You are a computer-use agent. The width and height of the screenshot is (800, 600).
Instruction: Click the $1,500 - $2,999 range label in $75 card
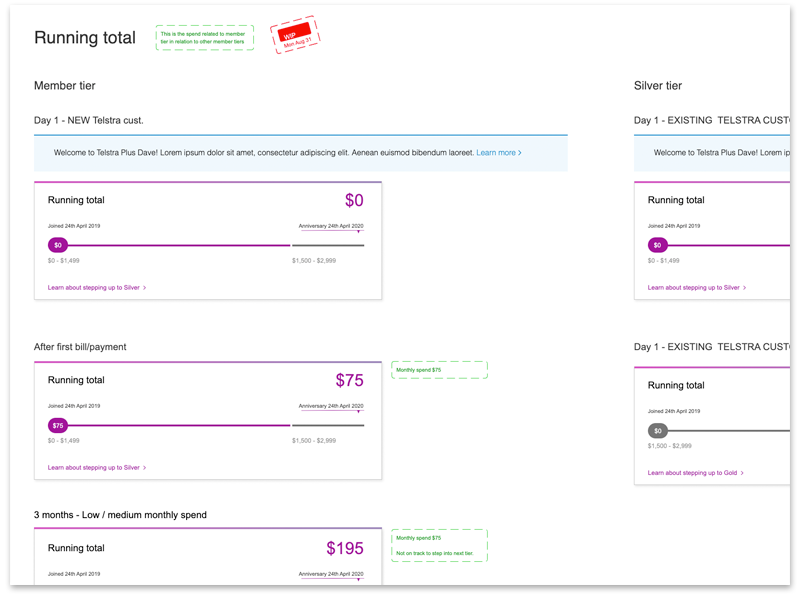pos(314,441)
